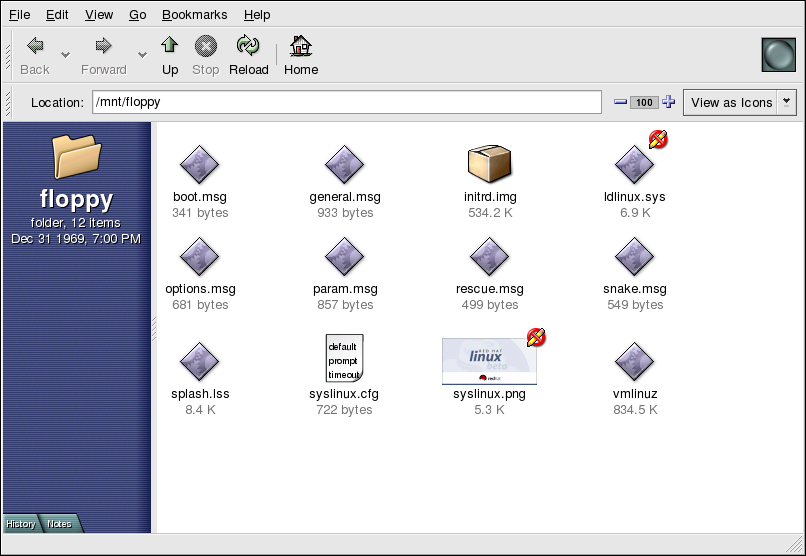Switch to the Notes sidebar tab
This screenshot has width=806, height=556.
coord(59,524)
